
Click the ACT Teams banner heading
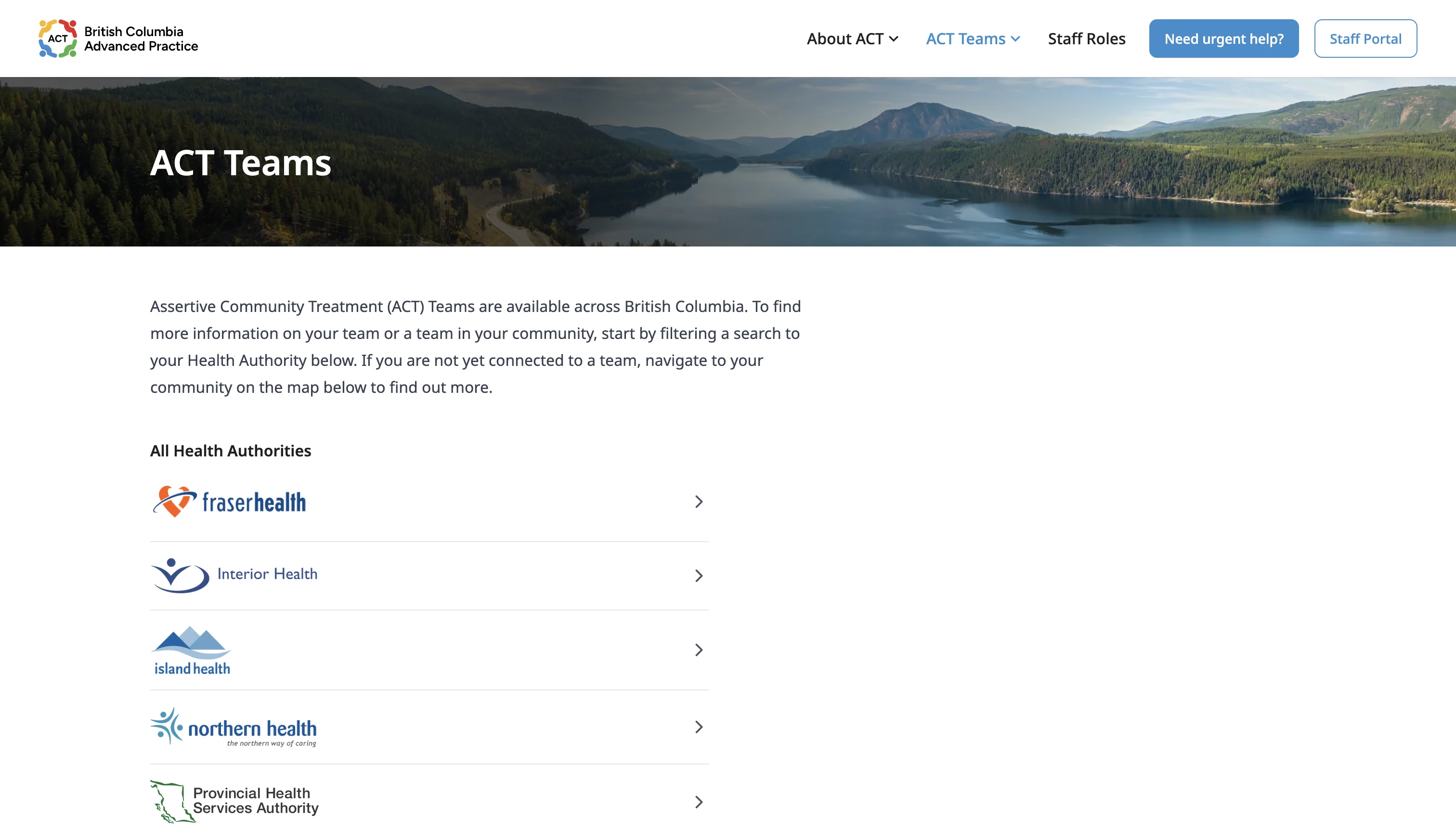[241, 163]
